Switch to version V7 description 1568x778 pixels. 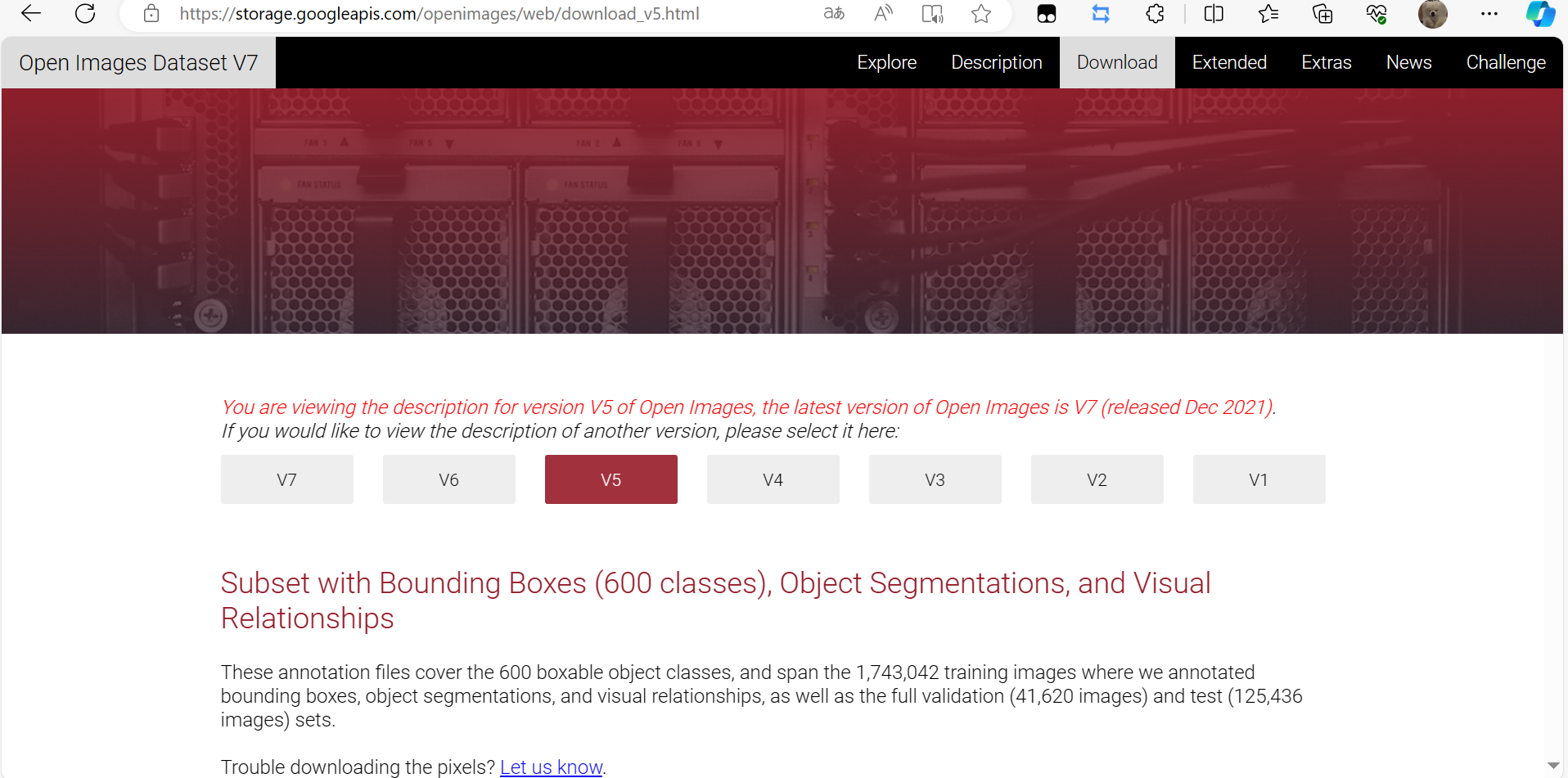(x=287, y=479)
